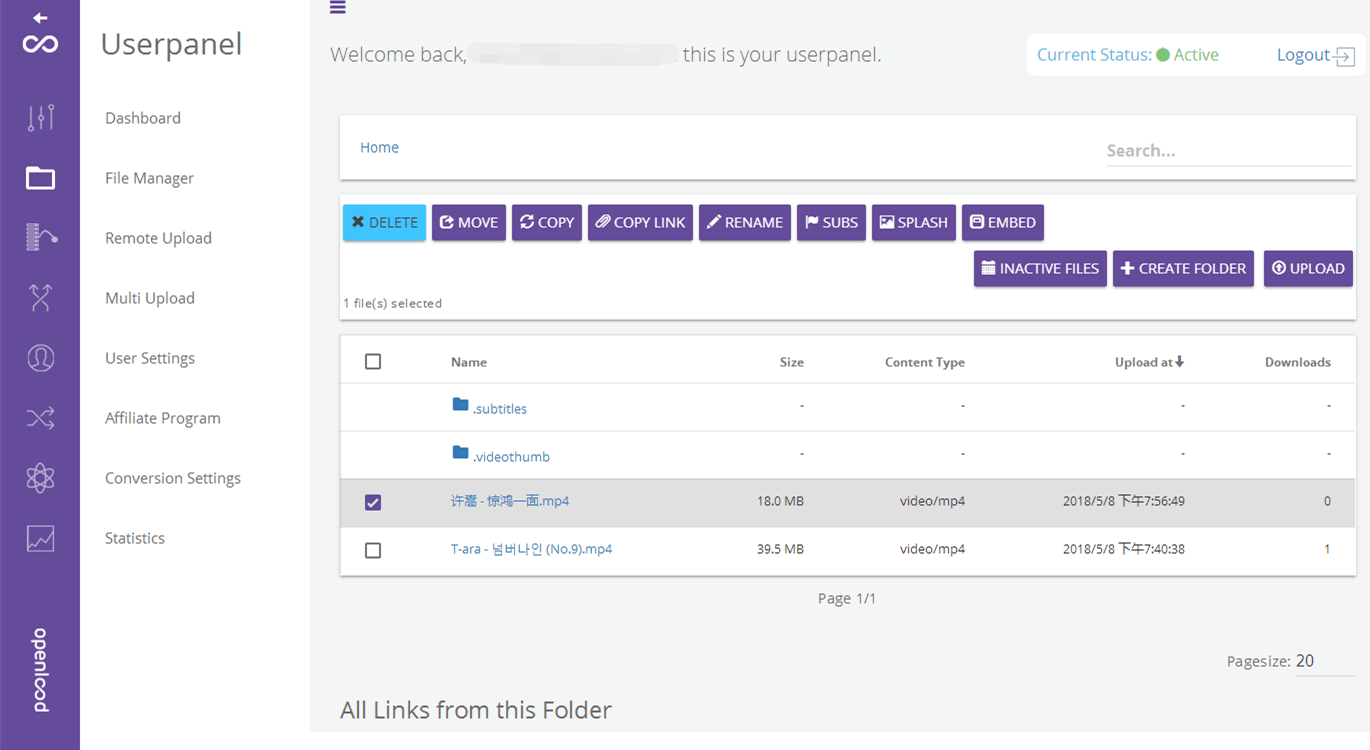The width and height of the screenshot is (1370, 750).
Task: Open 许嵩 - 惊鸿一面.mp4 file link
Action: pyautogui.click(x=510, y=501)
